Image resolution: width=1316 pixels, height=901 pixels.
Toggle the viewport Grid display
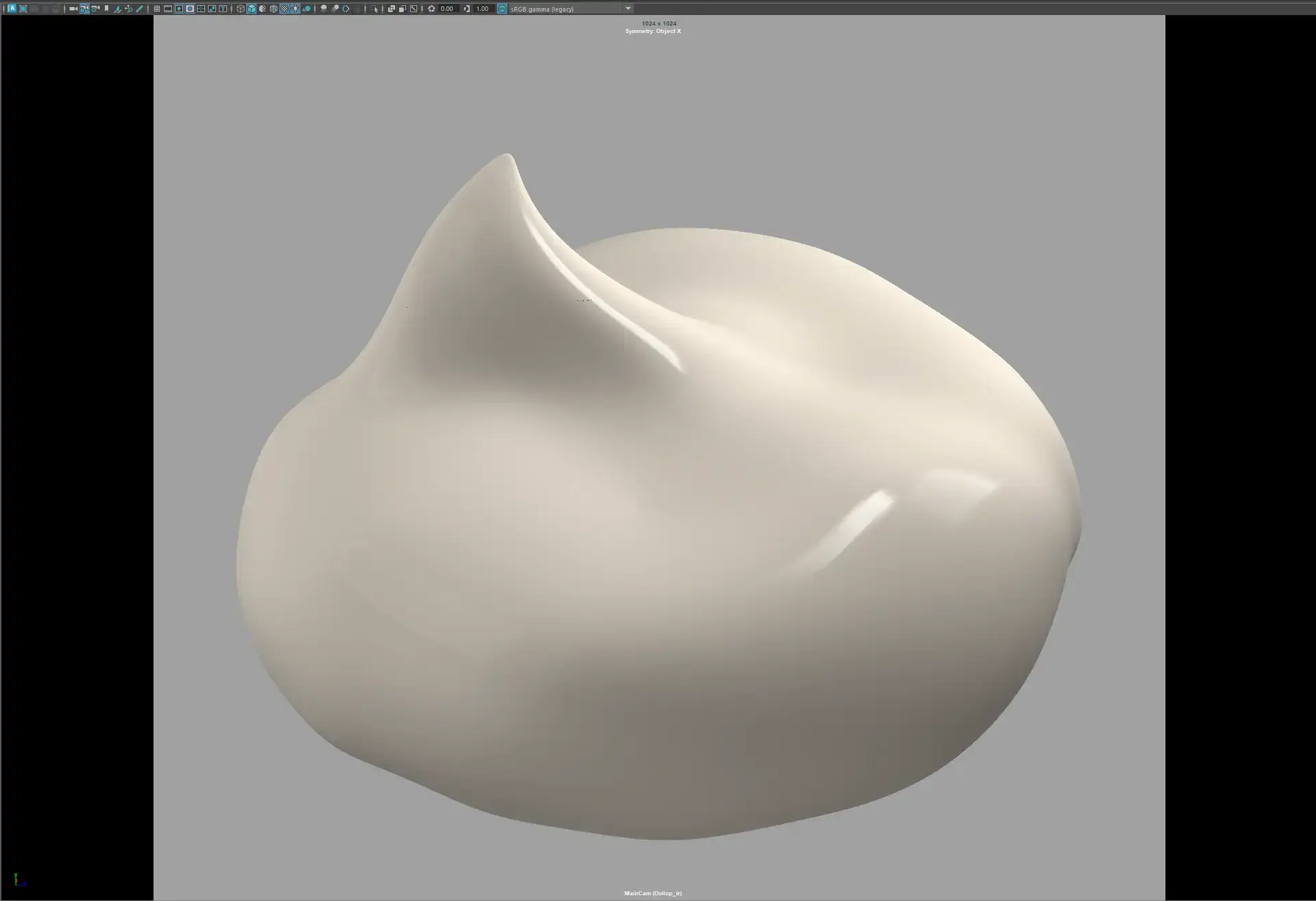[157, 9]
